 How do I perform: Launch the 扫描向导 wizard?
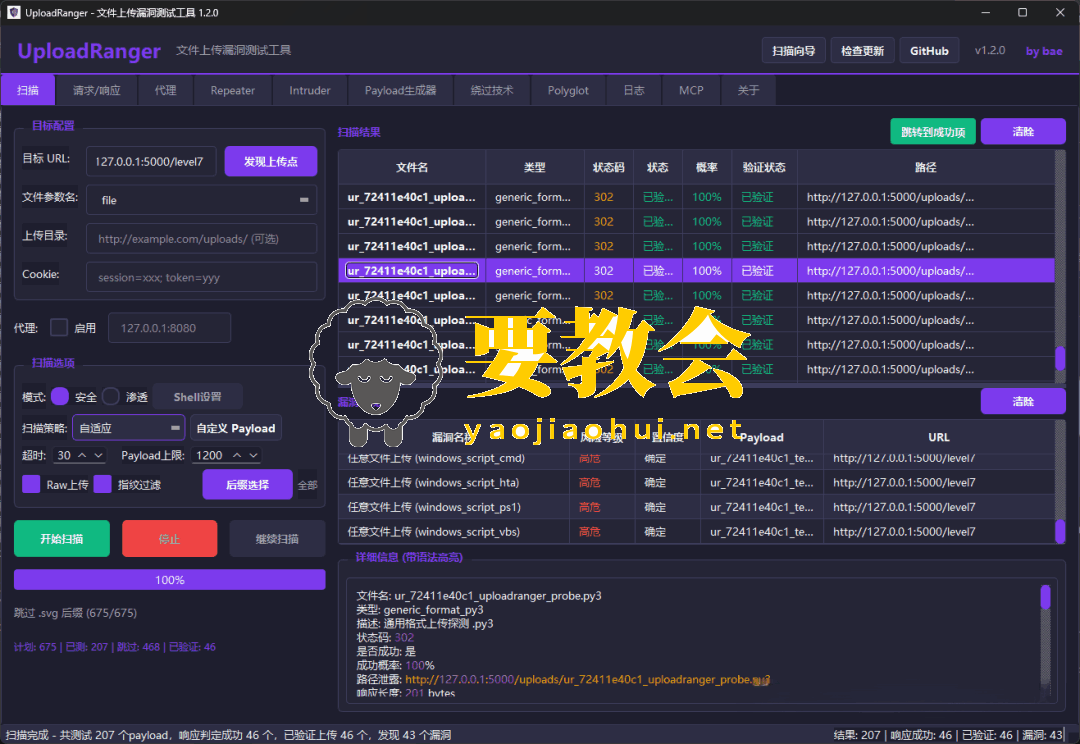(793, 50)
